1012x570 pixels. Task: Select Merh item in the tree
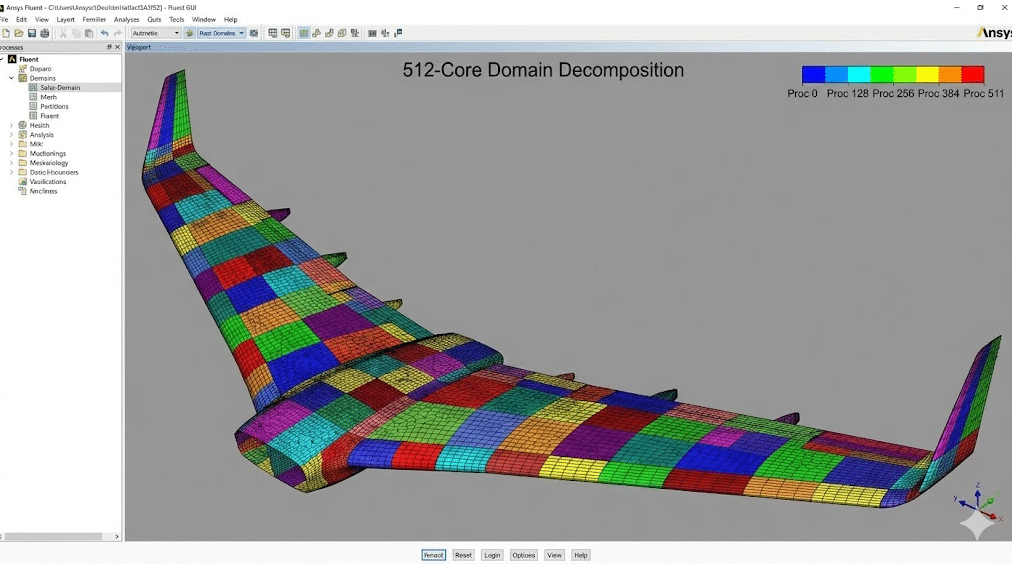click(48, 97)
